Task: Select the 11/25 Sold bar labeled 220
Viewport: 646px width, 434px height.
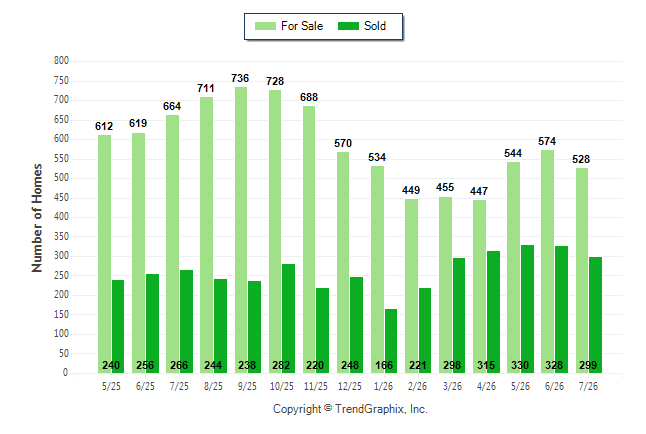Action: coord(323,331)
